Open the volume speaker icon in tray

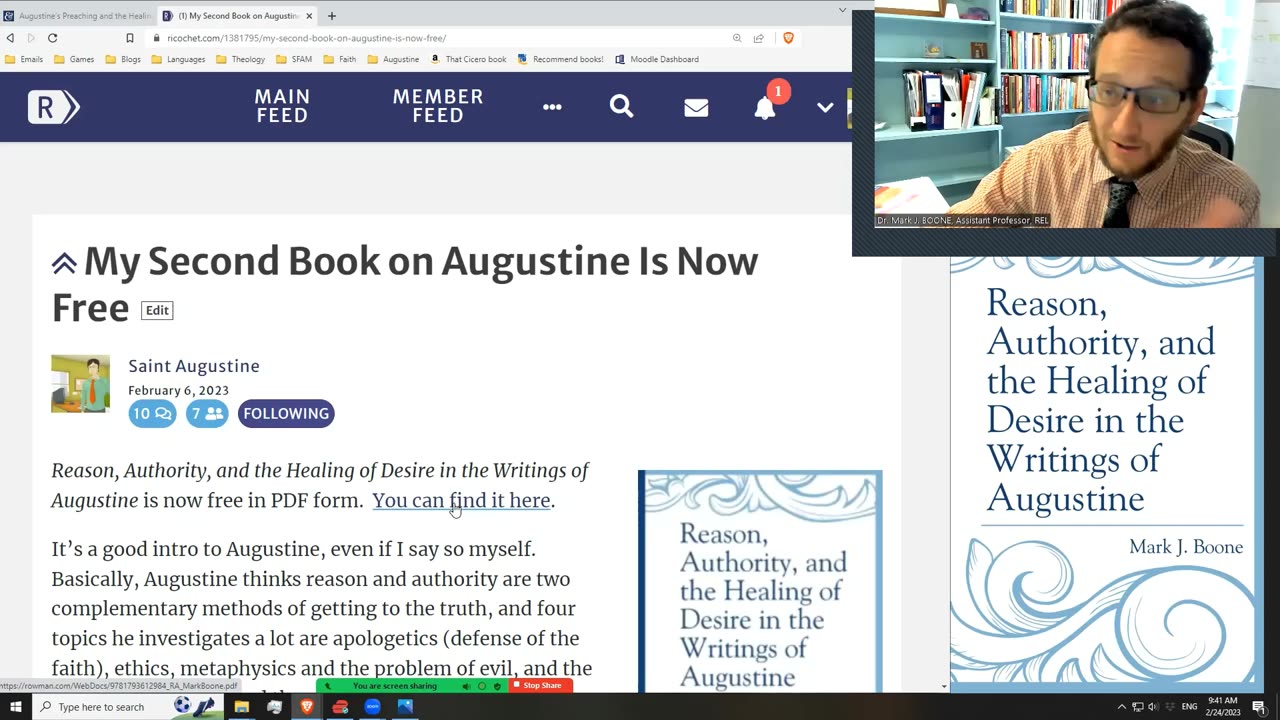click(1153, 707)
